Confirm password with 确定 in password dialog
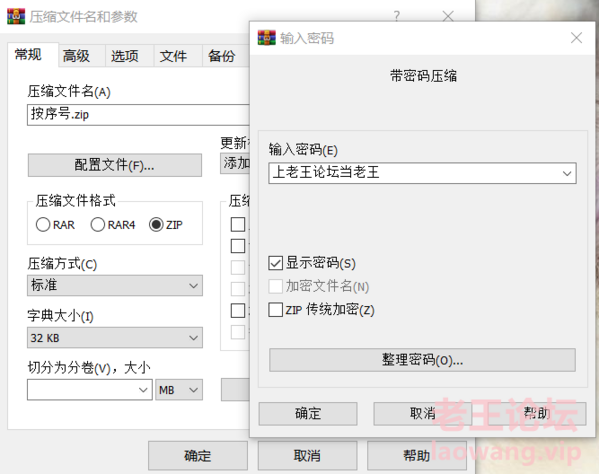Viewport: 599px width, 474px height. [x=308, y=414]
